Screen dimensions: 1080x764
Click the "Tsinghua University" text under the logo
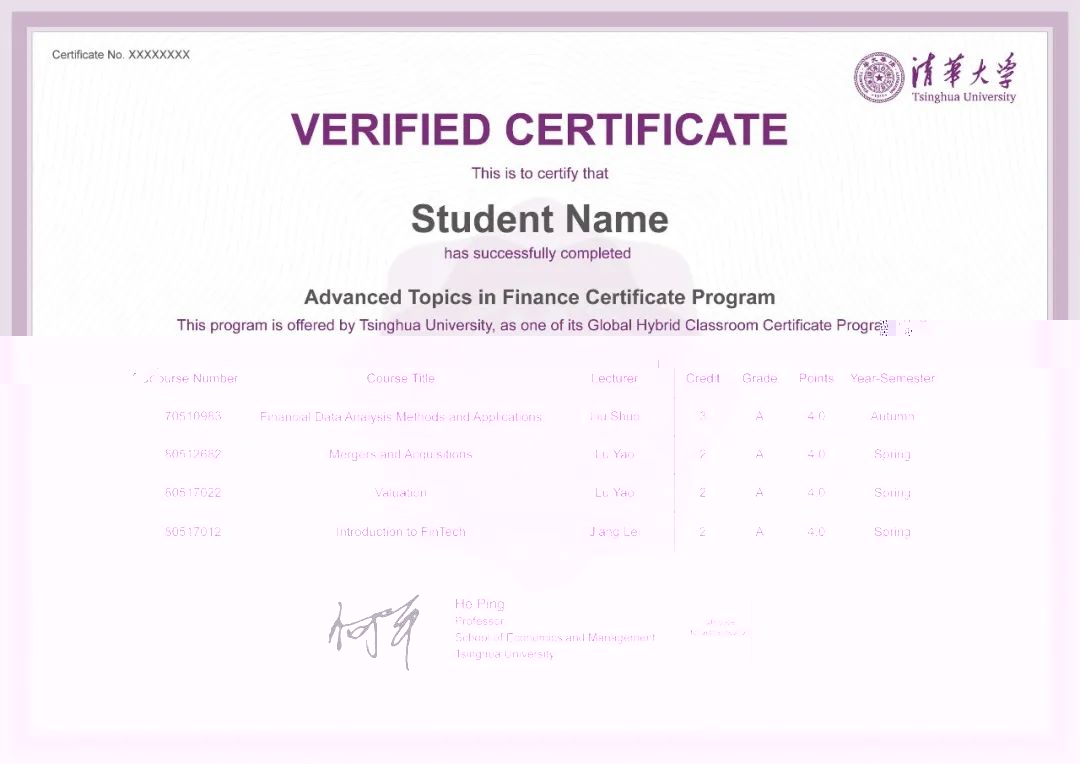964,97
